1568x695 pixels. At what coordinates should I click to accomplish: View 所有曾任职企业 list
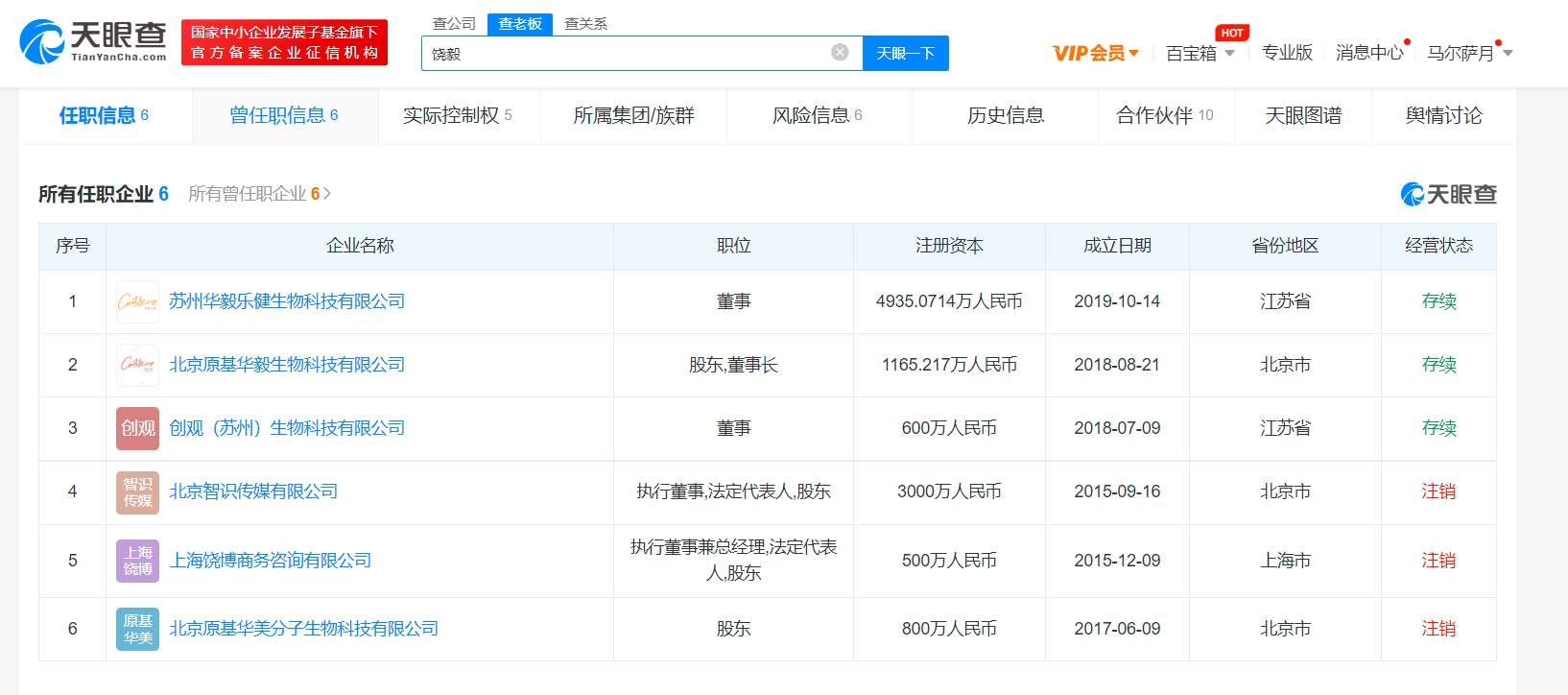click(259, 194)
